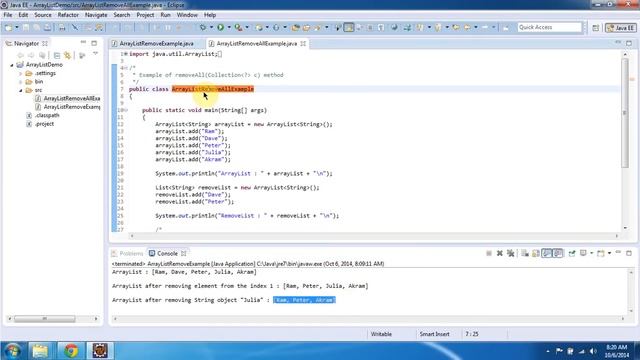Viewport: 640px width, 360px height.
Task: Click the Open Perspective icon
Action: [x=596, y=28]
